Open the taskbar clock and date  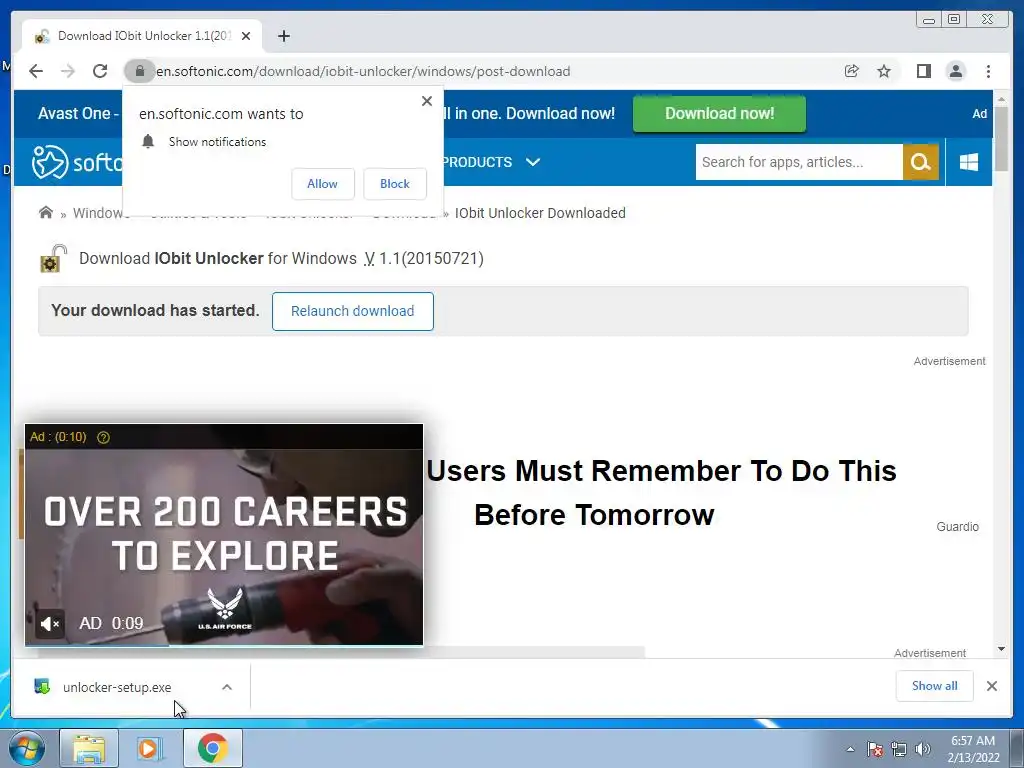pyautogui.click(x=973, y=749)
